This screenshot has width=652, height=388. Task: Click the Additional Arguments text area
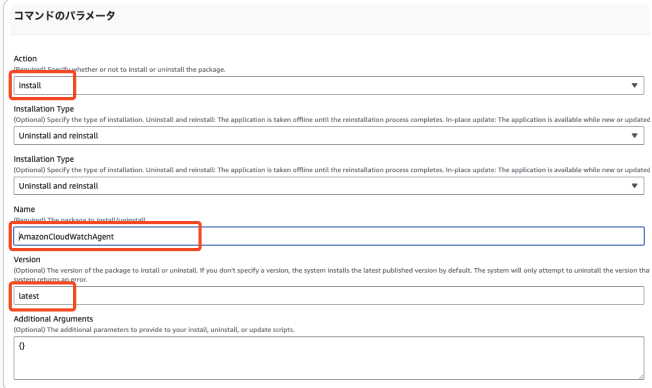[x=328, y=358]
